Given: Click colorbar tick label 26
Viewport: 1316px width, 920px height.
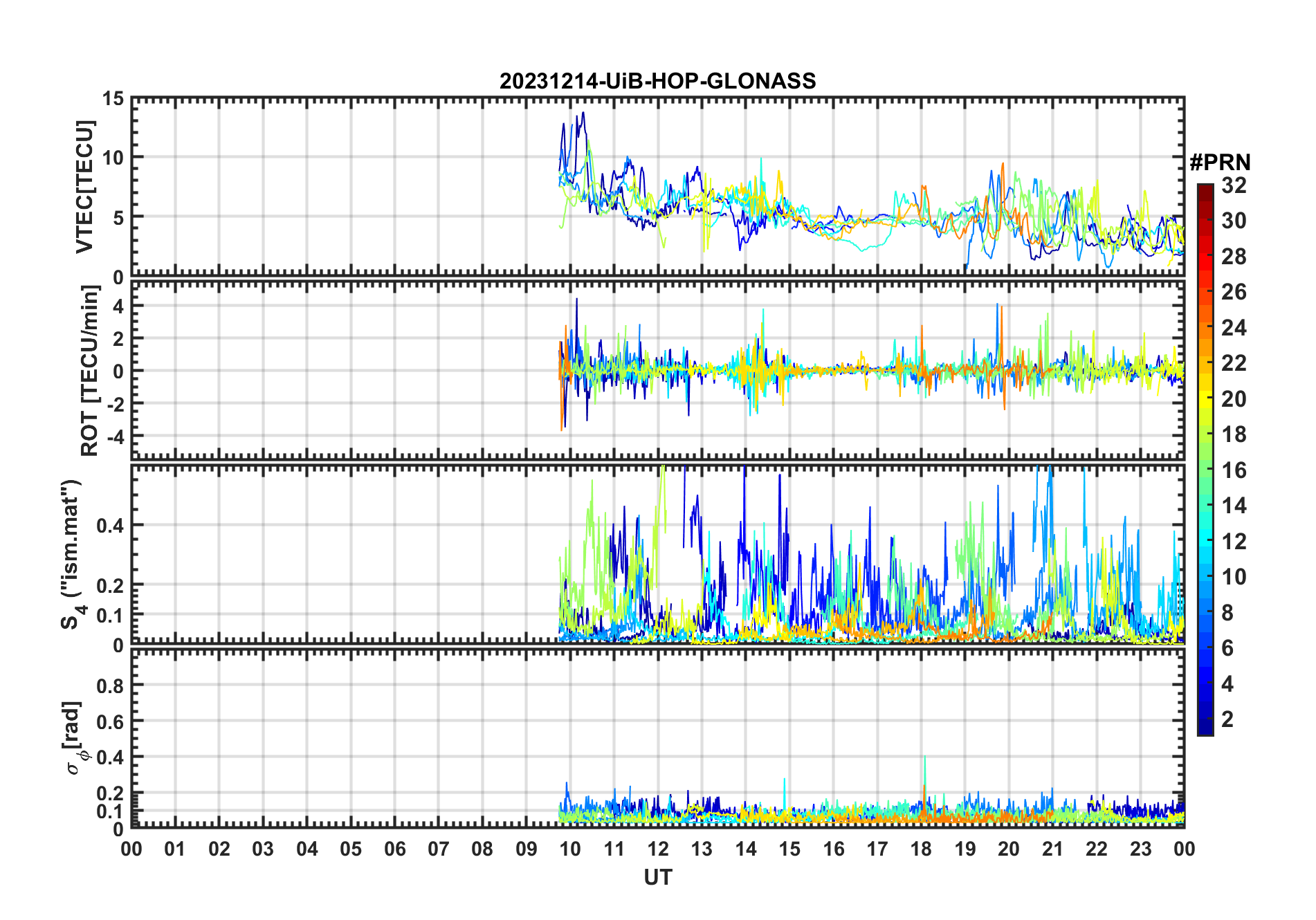Looking at the screenshot, I should tap(1234, 292).
